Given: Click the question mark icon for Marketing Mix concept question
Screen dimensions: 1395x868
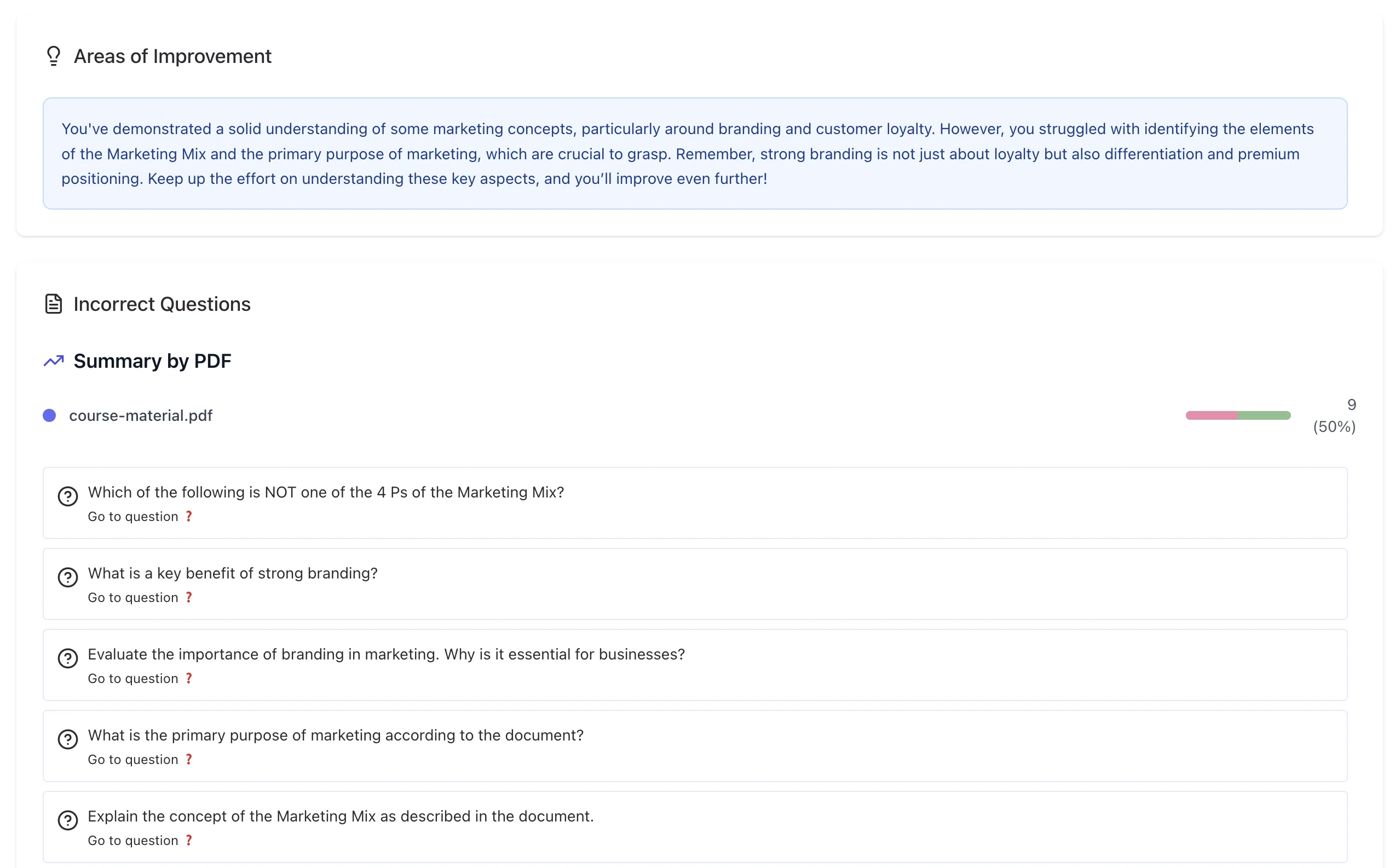Looking at the screenshot, I should 68,820.
